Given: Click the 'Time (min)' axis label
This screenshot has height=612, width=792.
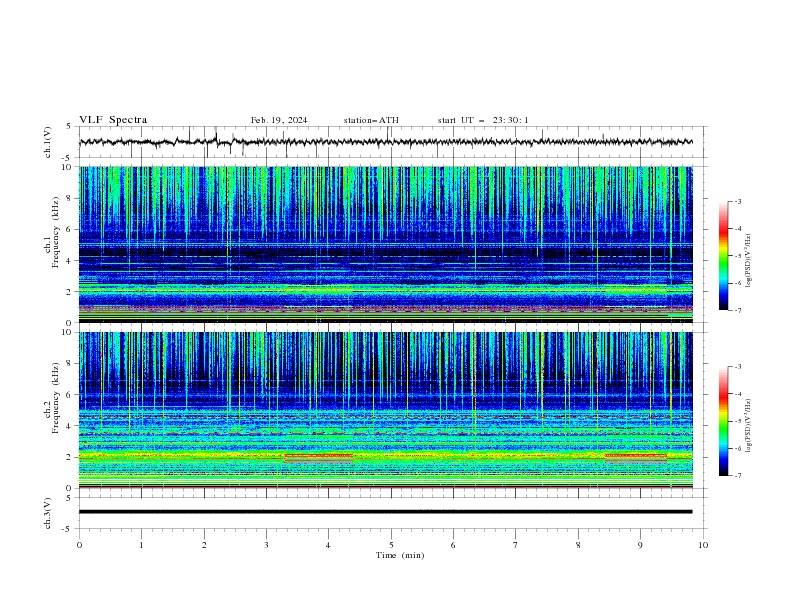Looking at the screenshot, I should pyautogui.click(x=400, y=555).
